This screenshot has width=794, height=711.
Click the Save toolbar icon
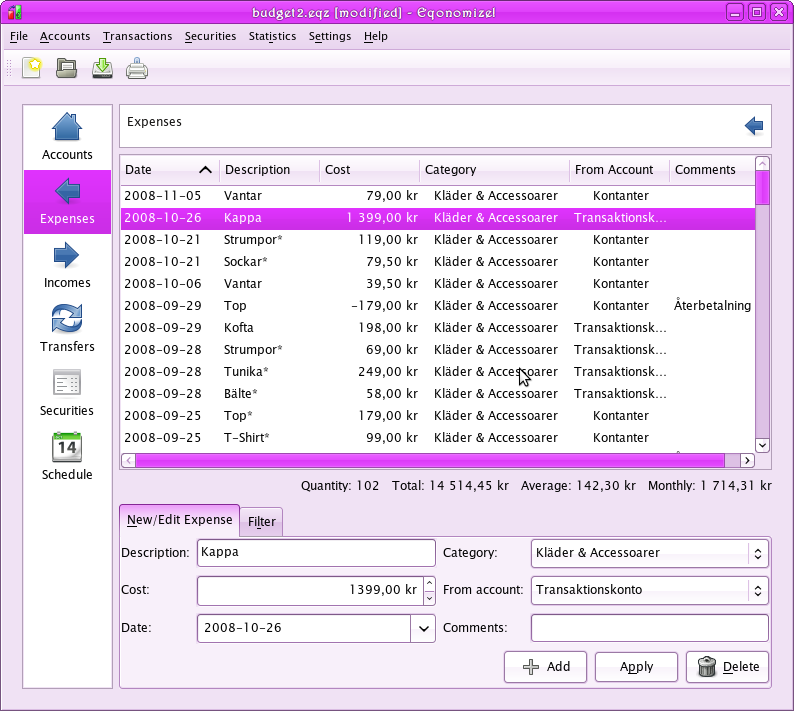[x=102, y=68]
